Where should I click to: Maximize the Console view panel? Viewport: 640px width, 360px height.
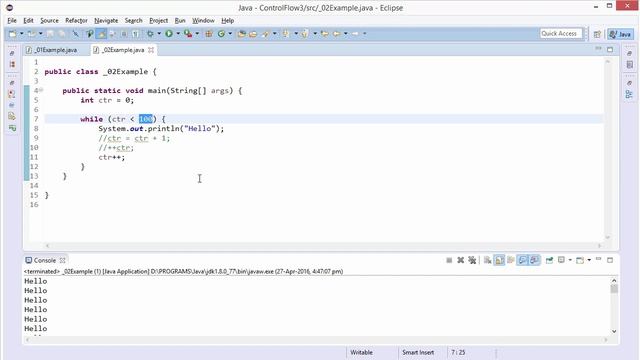610,260
